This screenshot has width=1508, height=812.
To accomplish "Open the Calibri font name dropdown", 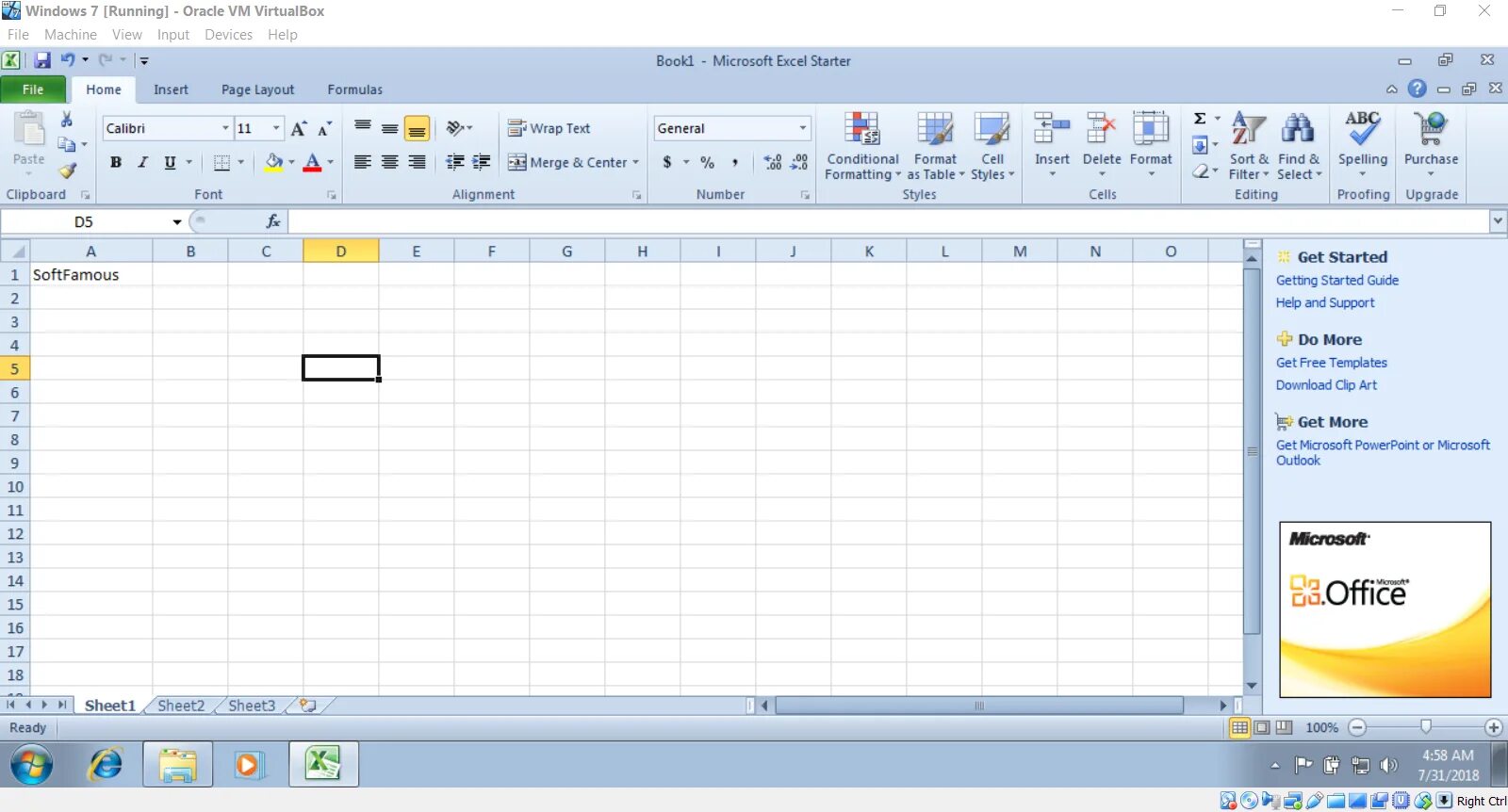I will pyautogui.click(x=225, y=128).
